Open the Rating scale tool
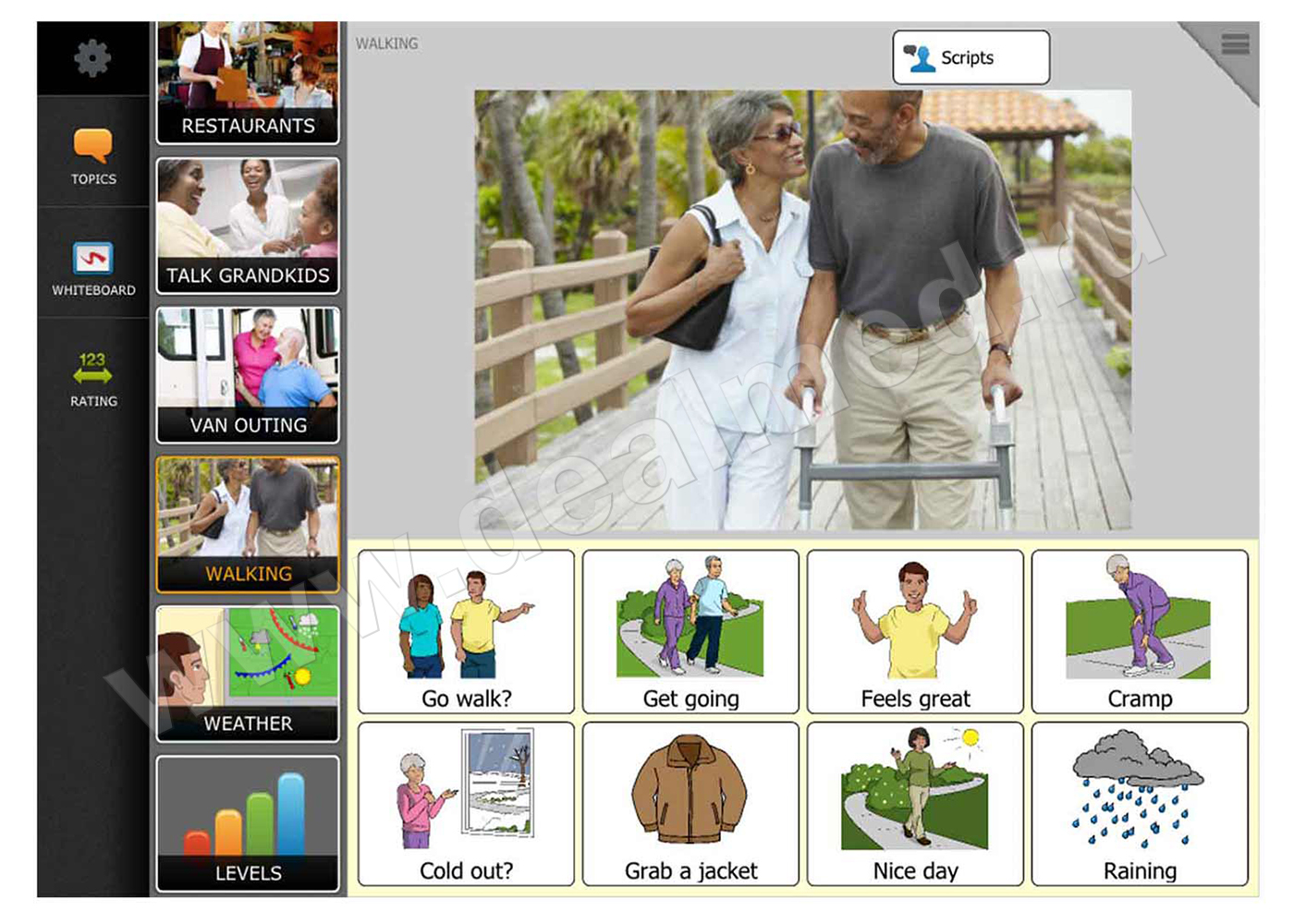 (93, 380)
